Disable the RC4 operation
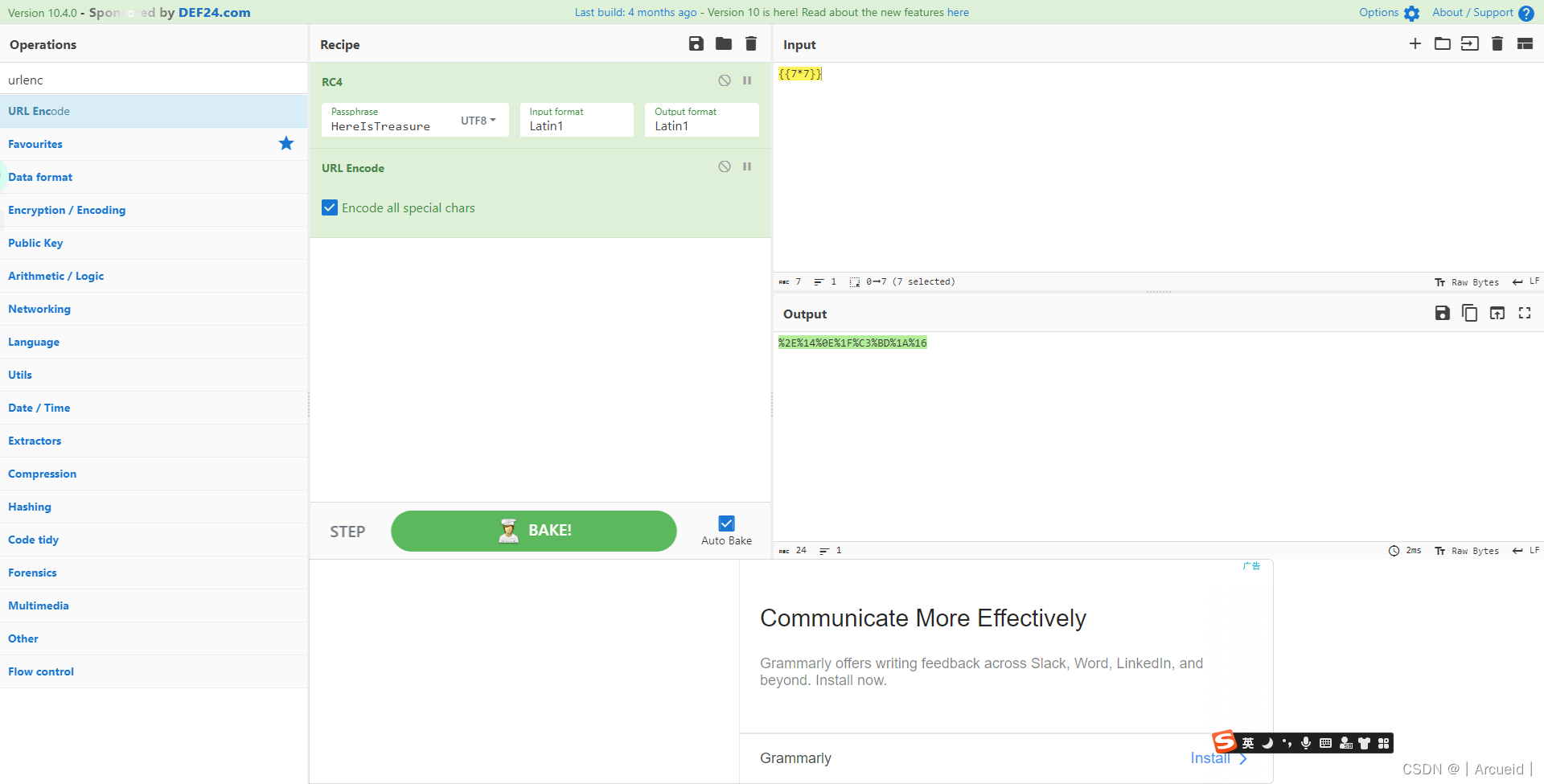 (725, 80)
